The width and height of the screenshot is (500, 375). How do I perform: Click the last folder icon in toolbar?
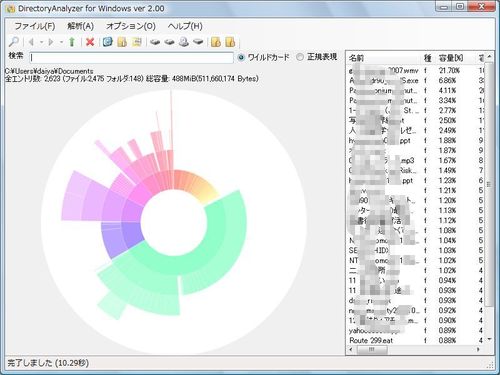click(230, 42)
